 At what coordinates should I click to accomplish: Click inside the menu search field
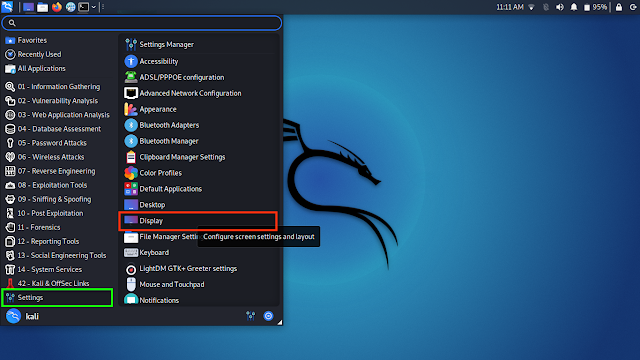click(142, 23)
